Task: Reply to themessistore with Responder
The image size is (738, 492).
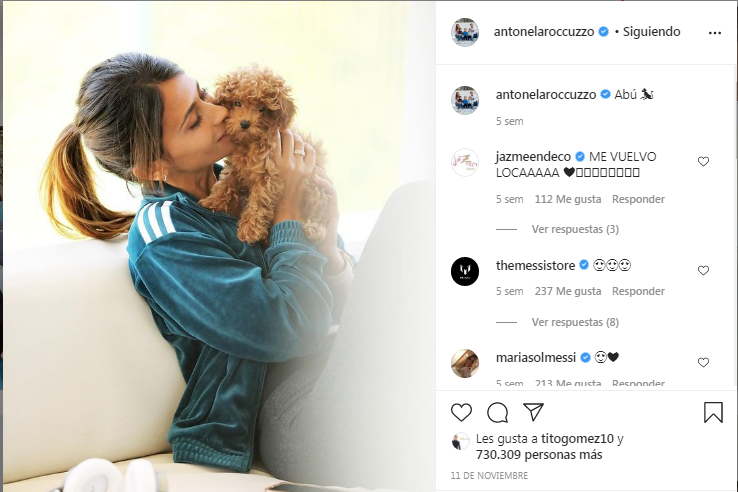Action: click(638, 291)
